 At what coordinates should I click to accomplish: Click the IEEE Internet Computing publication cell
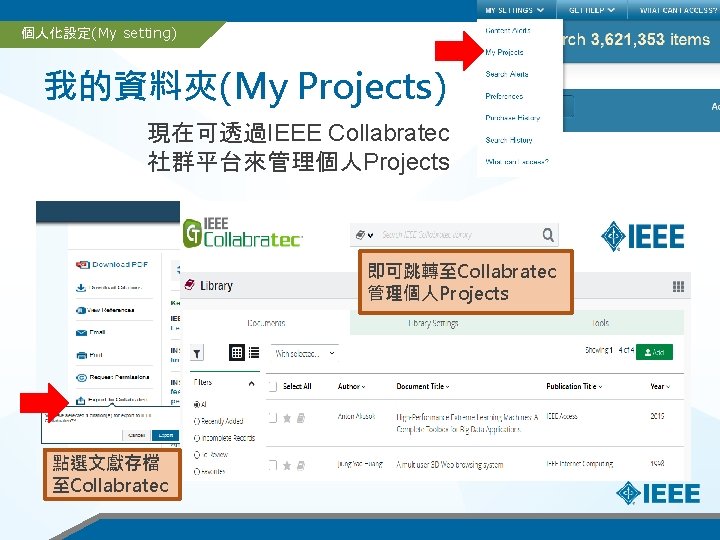(579, 464)
